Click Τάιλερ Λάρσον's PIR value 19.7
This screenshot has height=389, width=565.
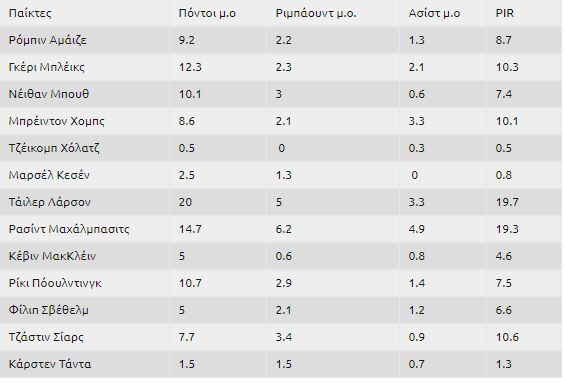pyautogui.click(x=507, y=202)
